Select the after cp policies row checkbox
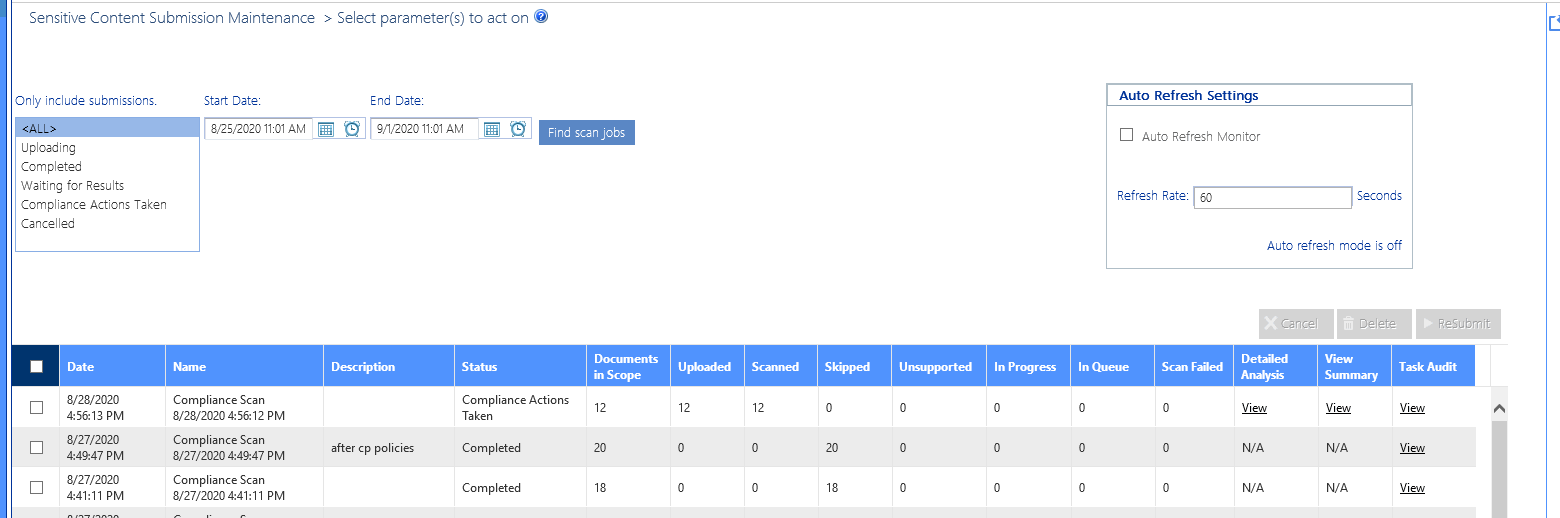Image resolution: width=1560 pixels, height=518 pixels. point(36,447)
